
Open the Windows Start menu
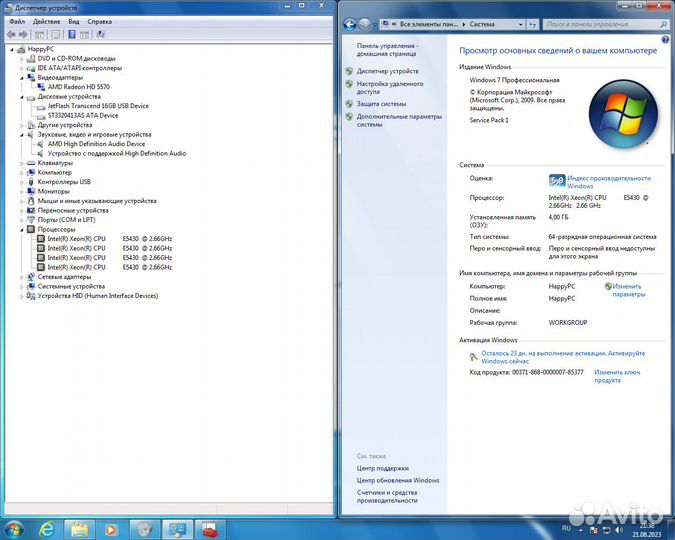tap(14, 529)
